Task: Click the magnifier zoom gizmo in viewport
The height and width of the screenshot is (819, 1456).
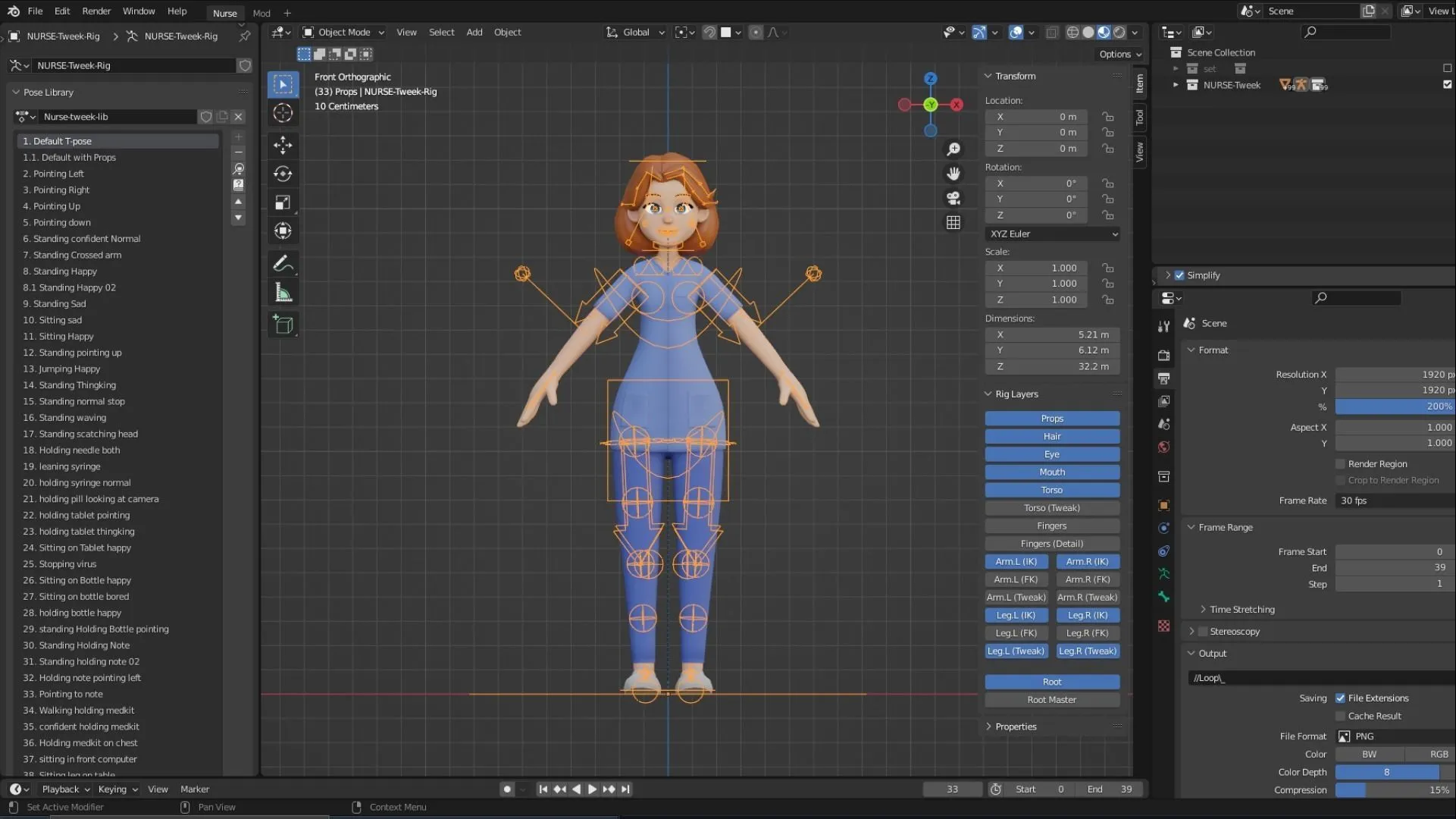Action: (x=953, y=149)
